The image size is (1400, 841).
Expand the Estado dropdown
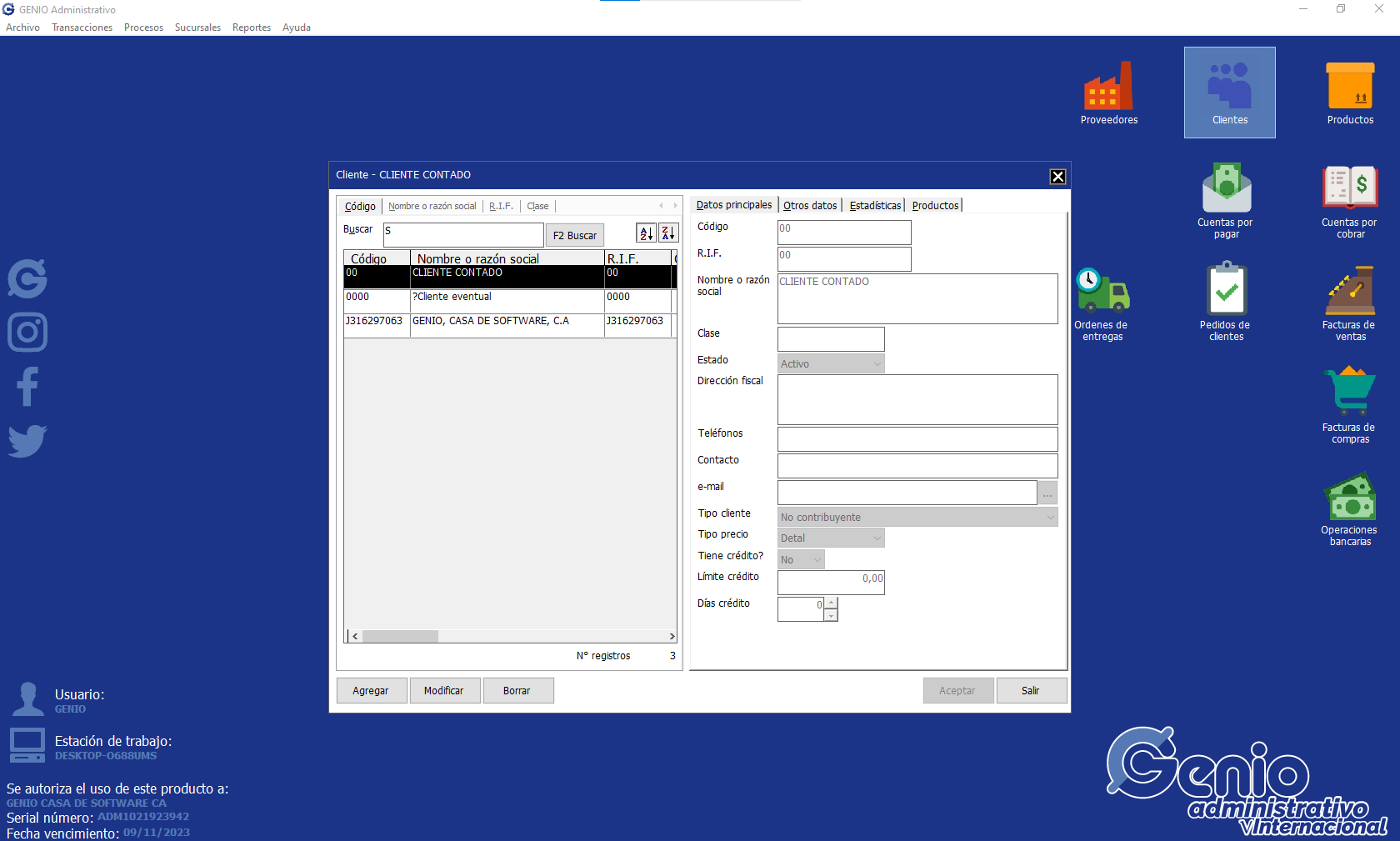(877, 364)
